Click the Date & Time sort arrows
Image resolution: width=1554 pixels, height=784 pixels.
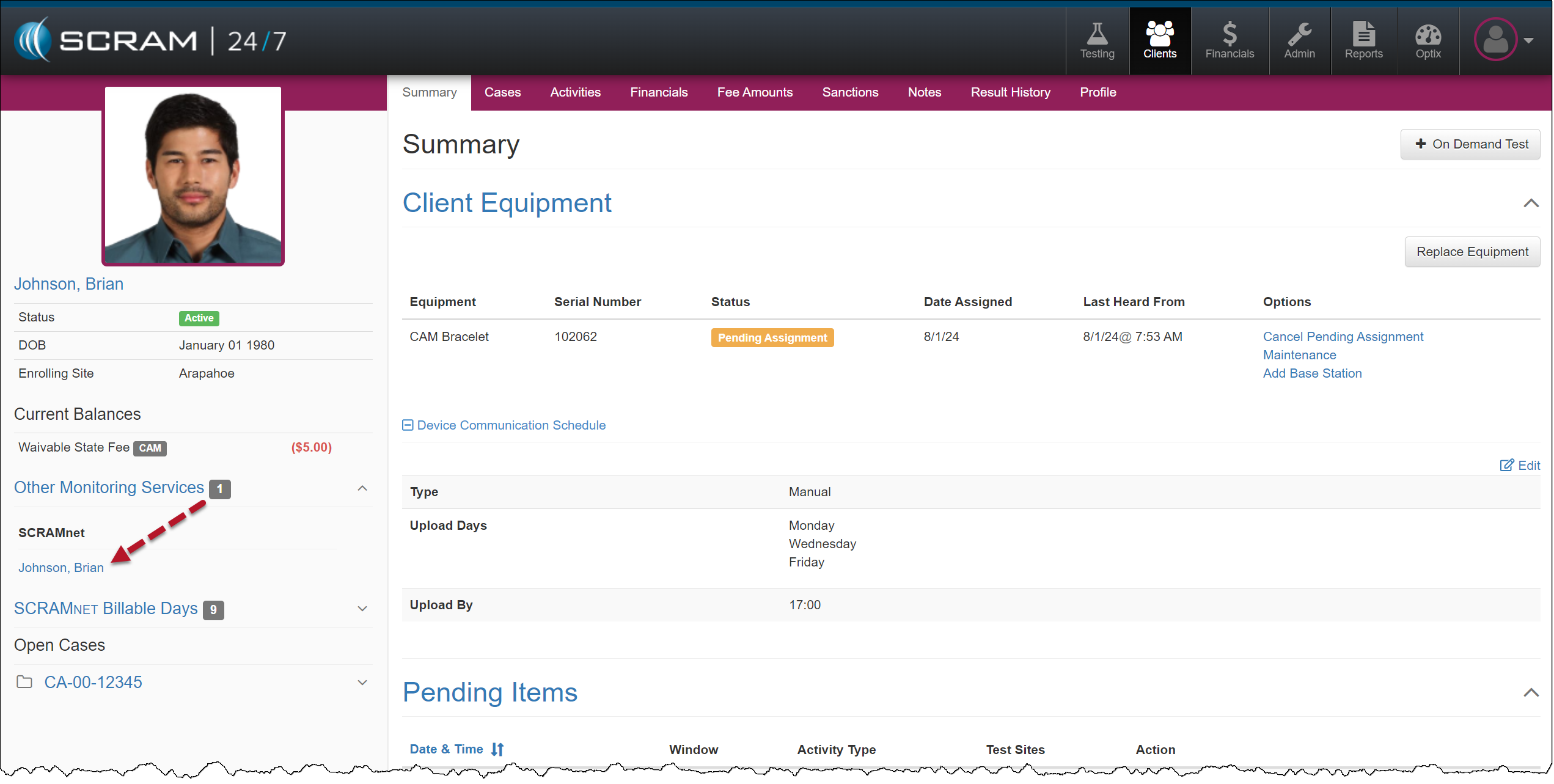point(497,749)
